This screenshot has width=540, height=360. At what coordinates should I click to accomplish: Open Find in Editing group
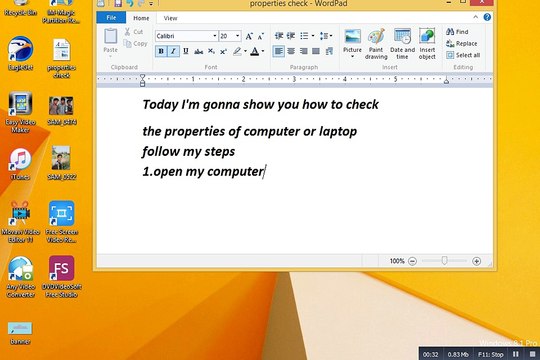point(457,32)
